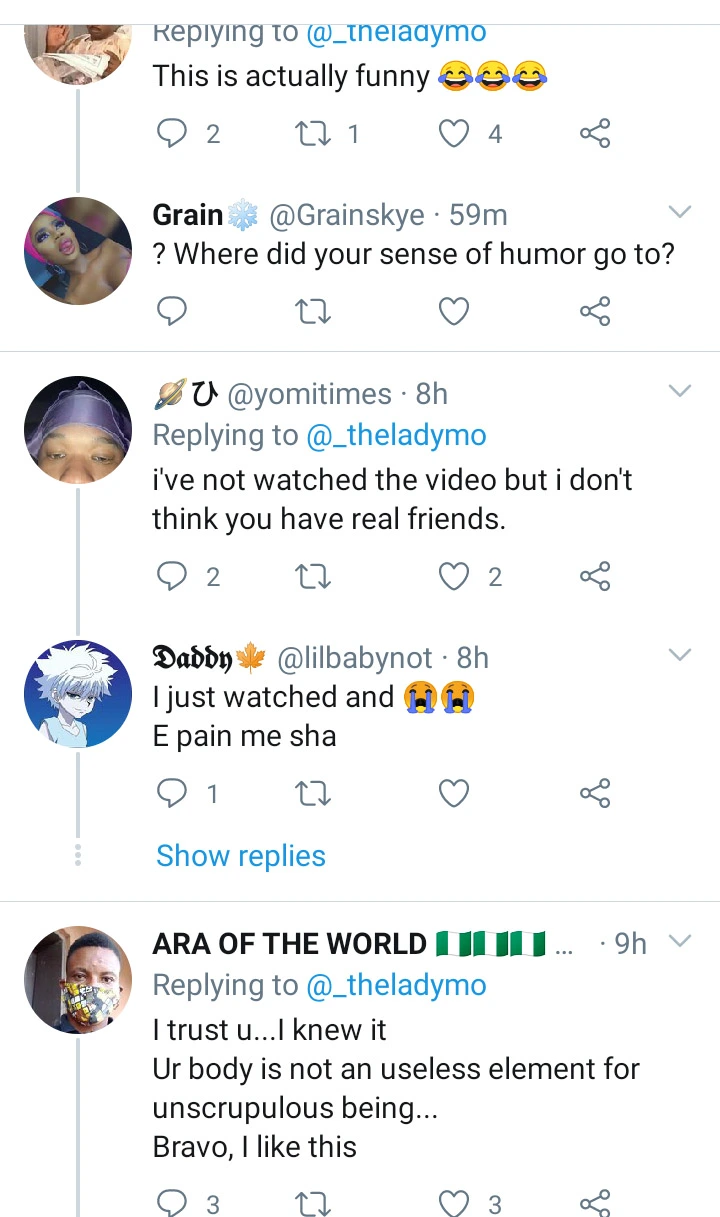Like Grain's sense of humor tweet

[455, 312]
